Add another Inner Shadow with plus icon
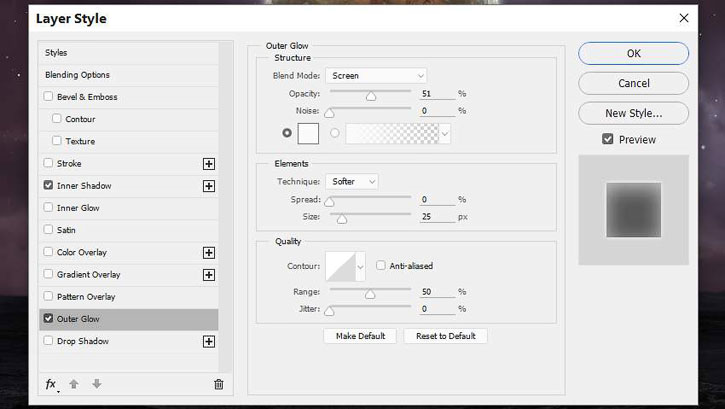725x409 pixels. [209, 186]
